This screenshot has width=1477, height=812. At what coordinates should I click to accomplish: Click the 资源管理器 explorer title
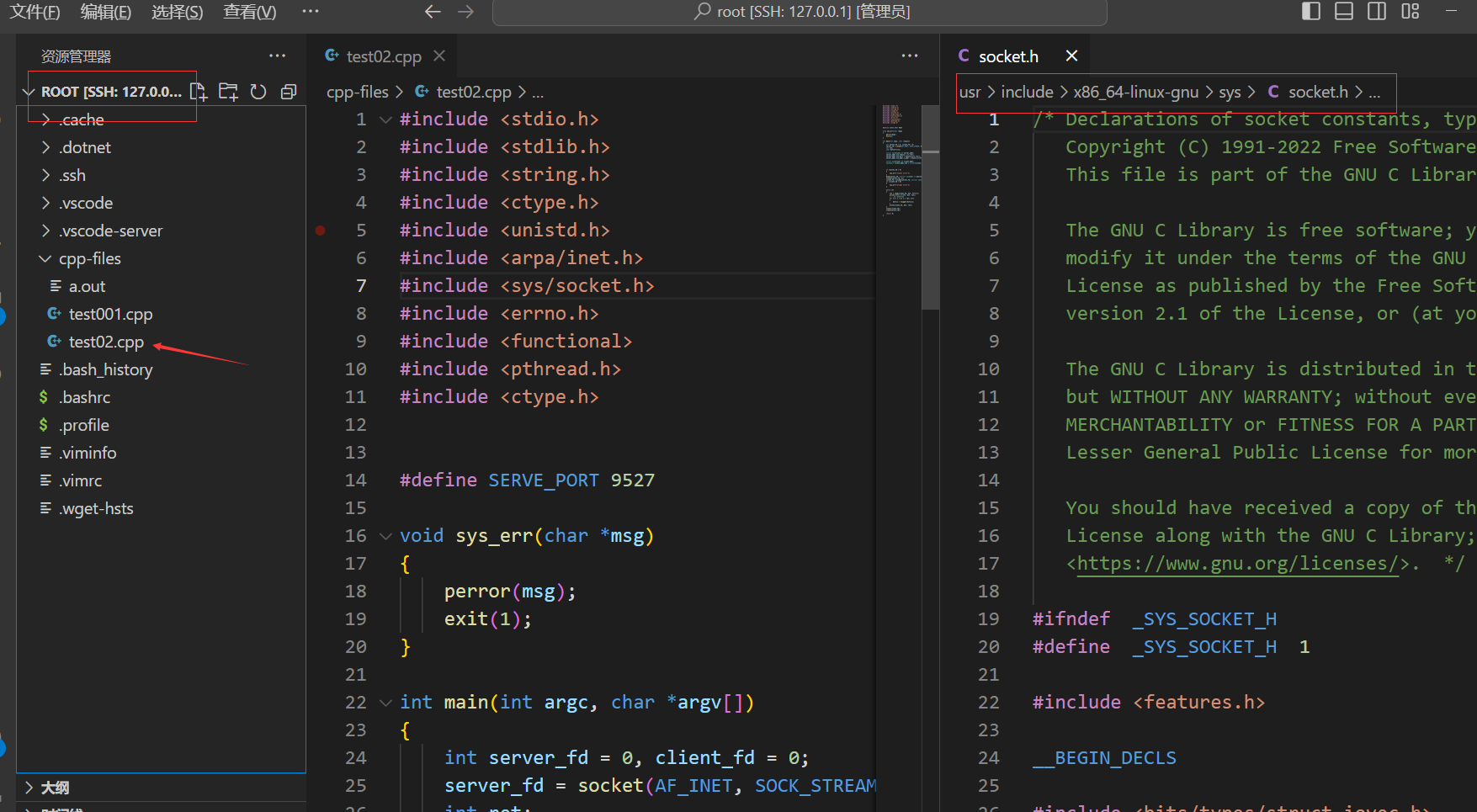[76, 56]
